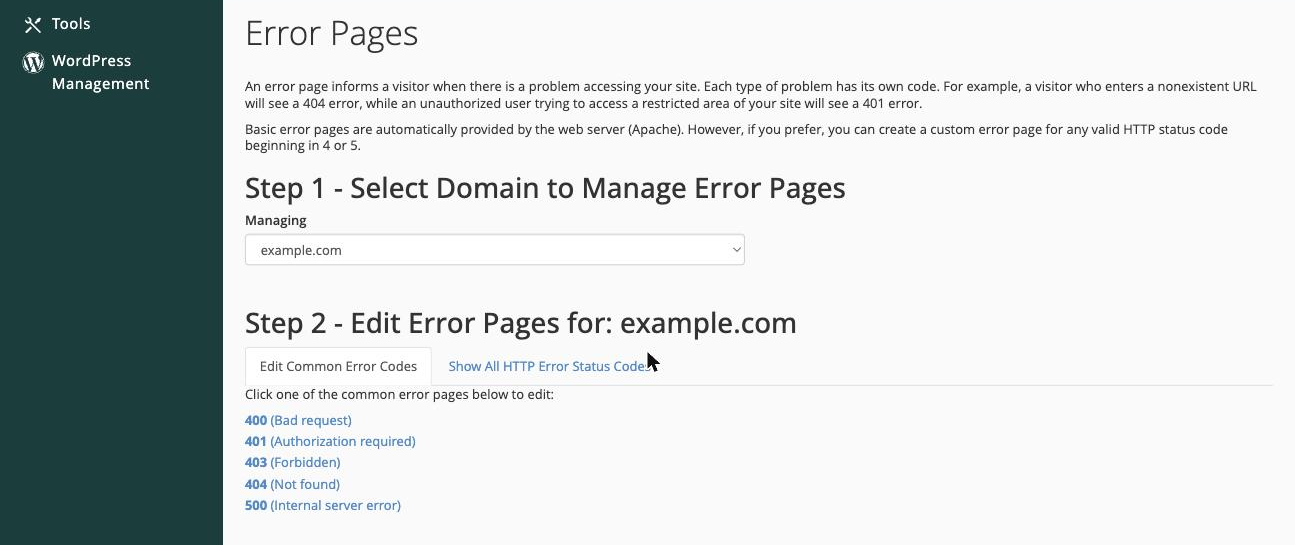Click the WordPress logo icon in sidebar
The width and height of the screenshot is (1295, 545).
[x=33, y=62]
